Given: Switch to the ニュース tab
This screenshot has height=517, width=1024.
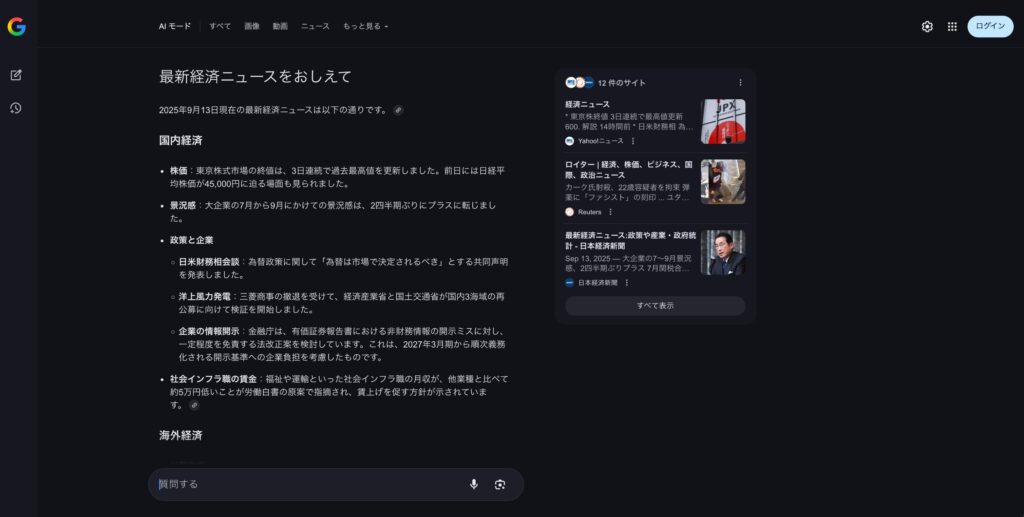Looking at the screenshot, I should (x=315, y=26).
